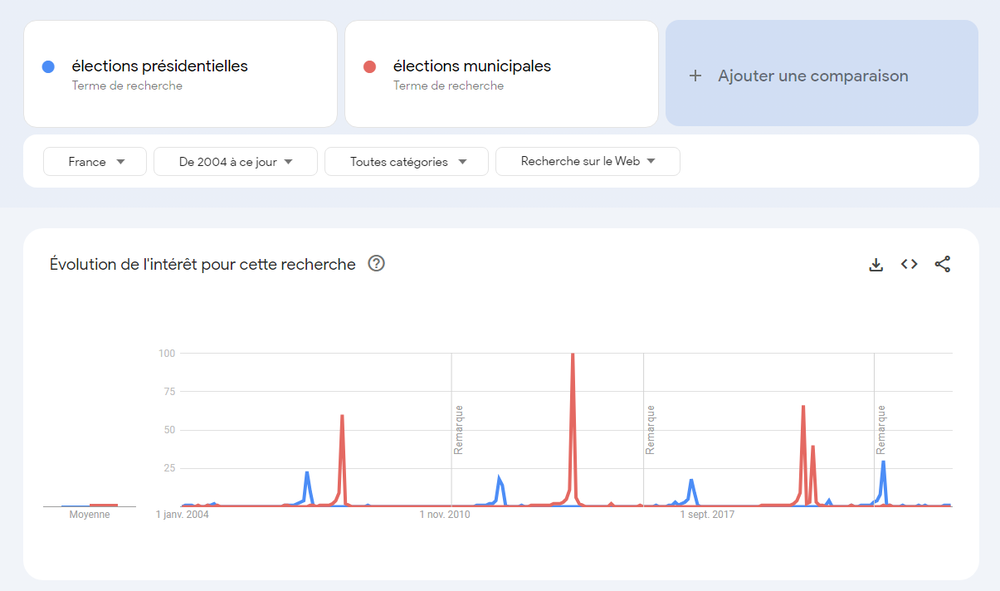Click Ajouter une comparaison

click(x=812, y=76)
